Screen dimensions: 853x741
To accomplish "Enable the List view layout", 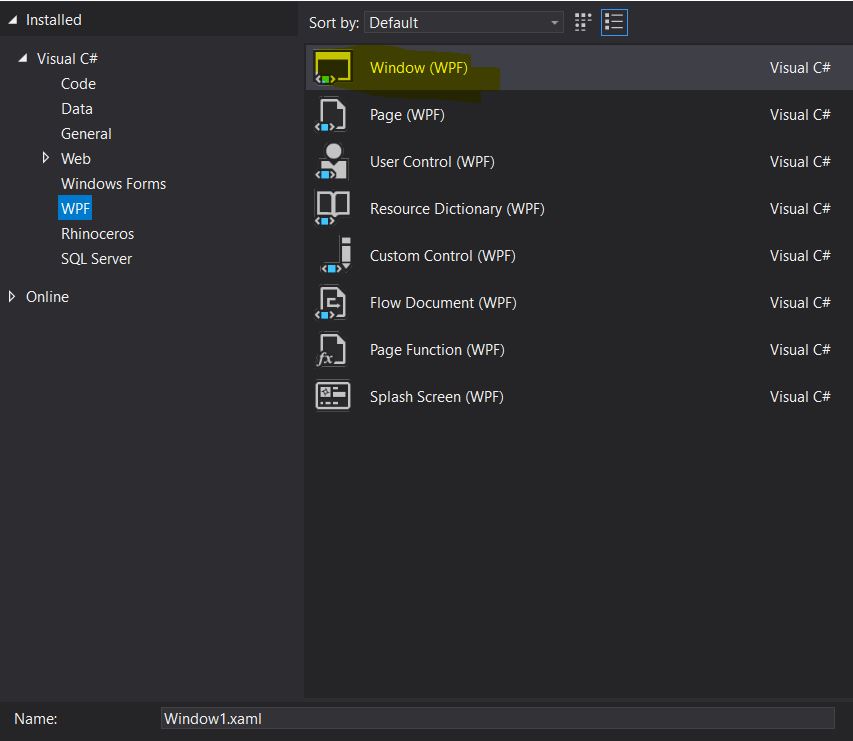I will click(x=613, y=22).
